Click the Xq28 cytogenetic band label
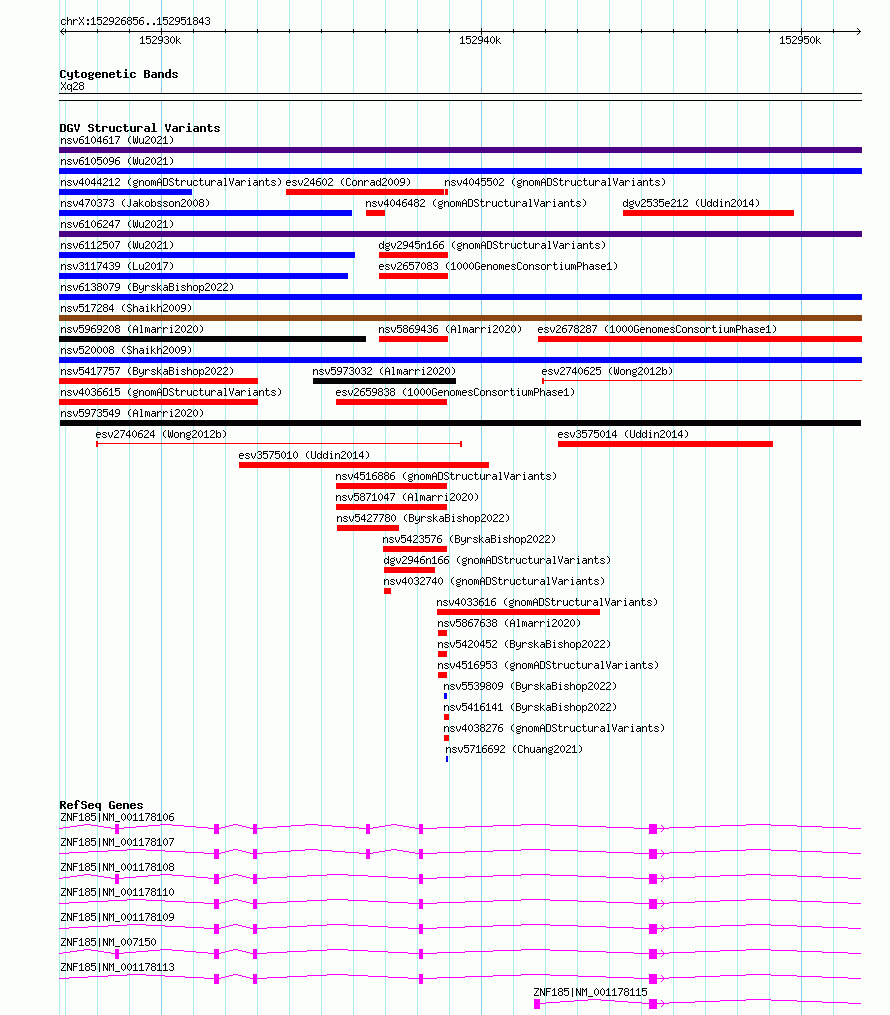Viewport: 890px width, 1015px height. point(72,87)
